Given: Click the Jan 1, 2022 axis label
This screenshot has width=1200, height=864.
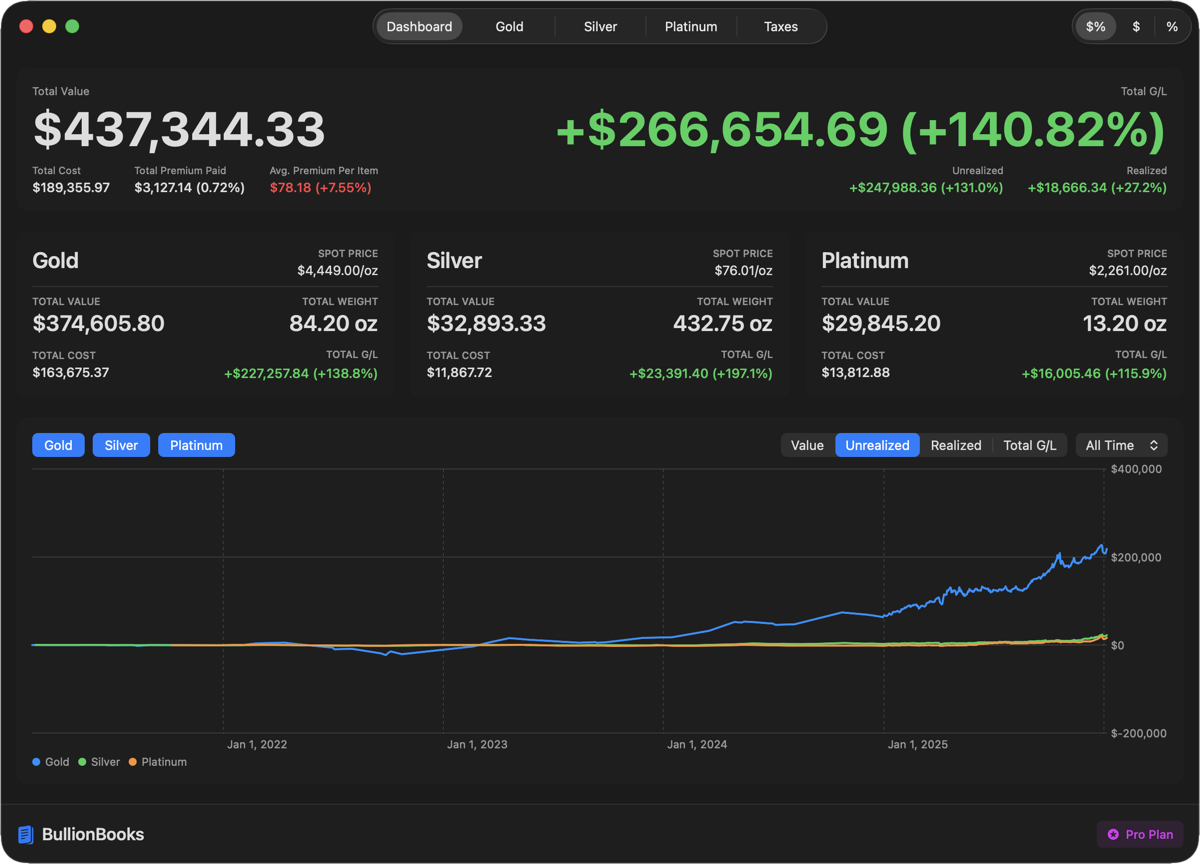Looking at the screenshot, I should pyautogui.click(x=257, y=744).
